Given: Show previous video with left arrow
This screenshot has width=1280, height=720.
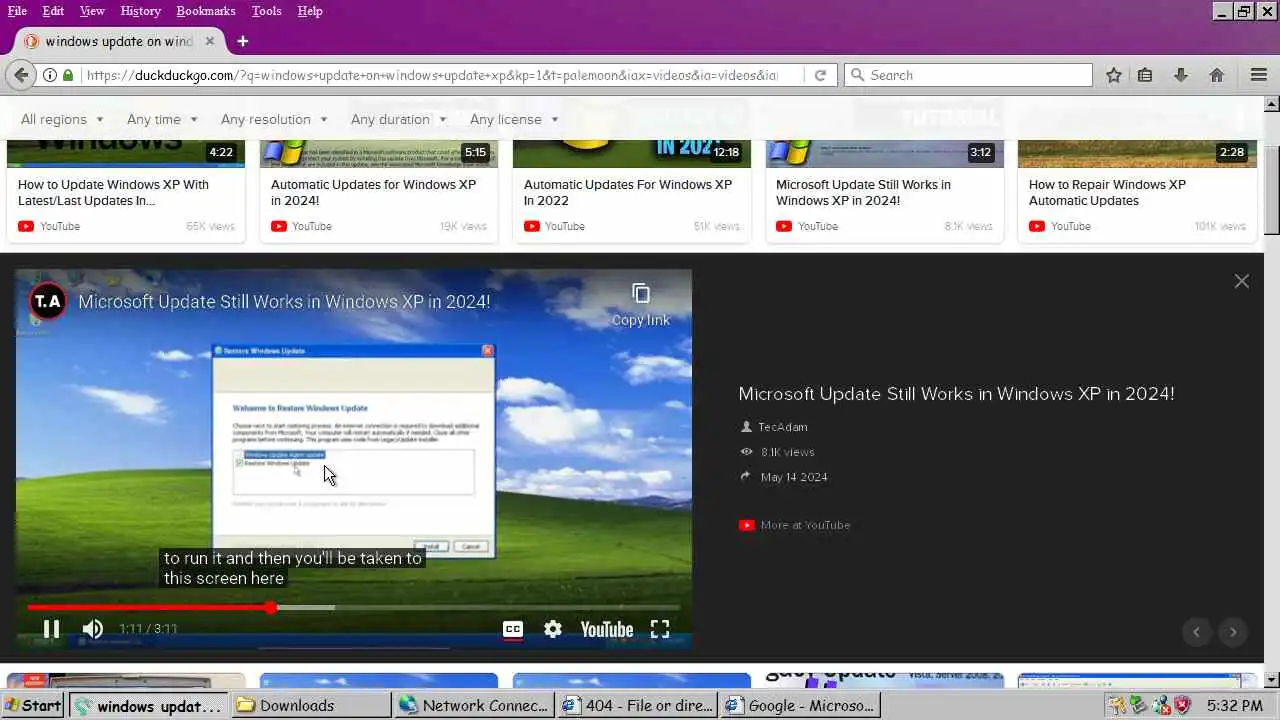Looking at the screenshot, I should tap(1196, 632).
